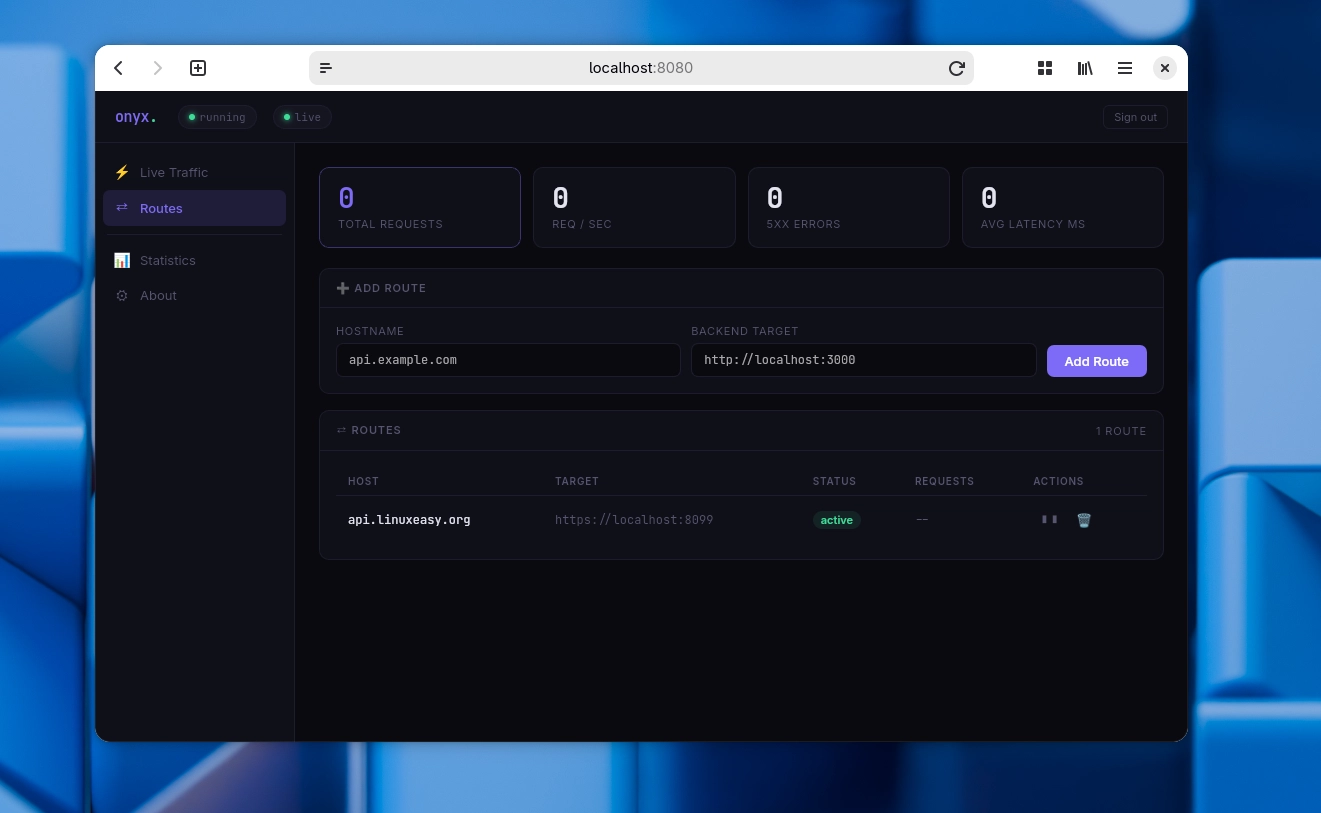Focus the Backend Target input field
The image size is (1321, 813).
[x=863, y=360]
